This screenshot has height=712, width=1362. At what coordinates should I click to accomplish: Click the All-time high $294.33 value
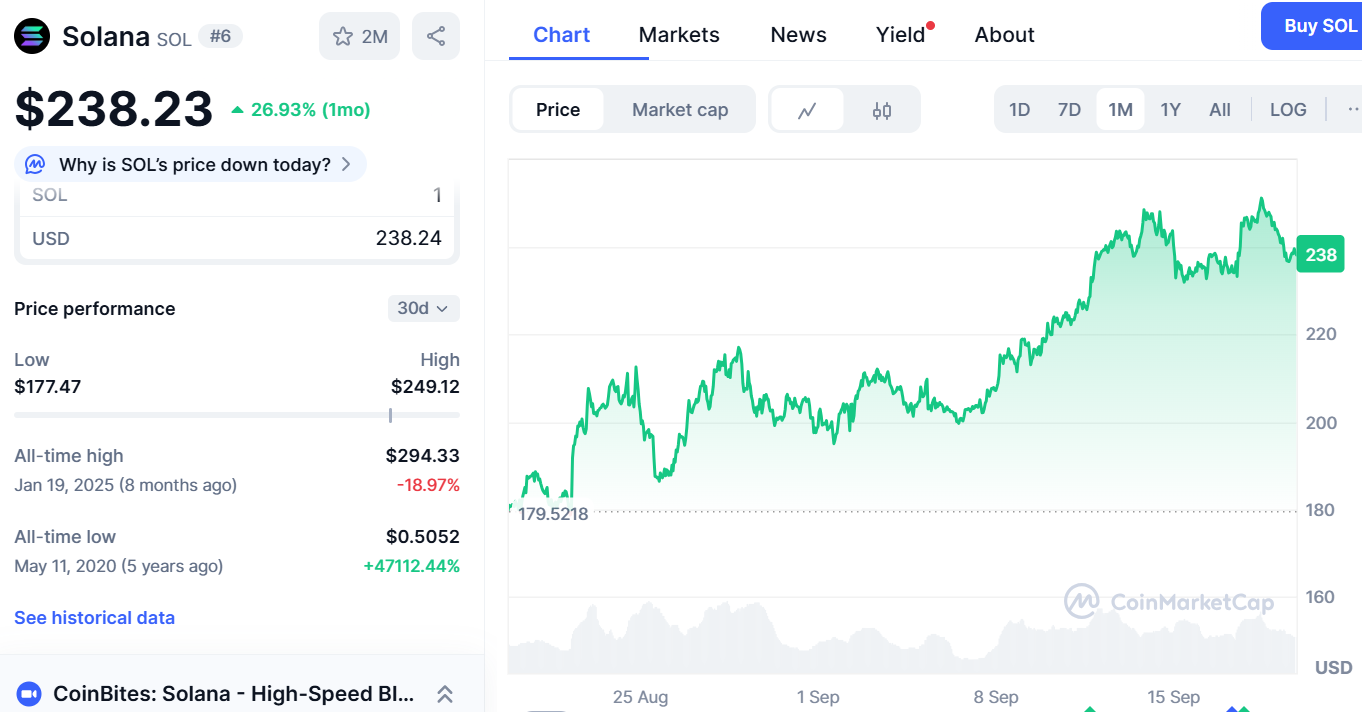coord(423,456)
